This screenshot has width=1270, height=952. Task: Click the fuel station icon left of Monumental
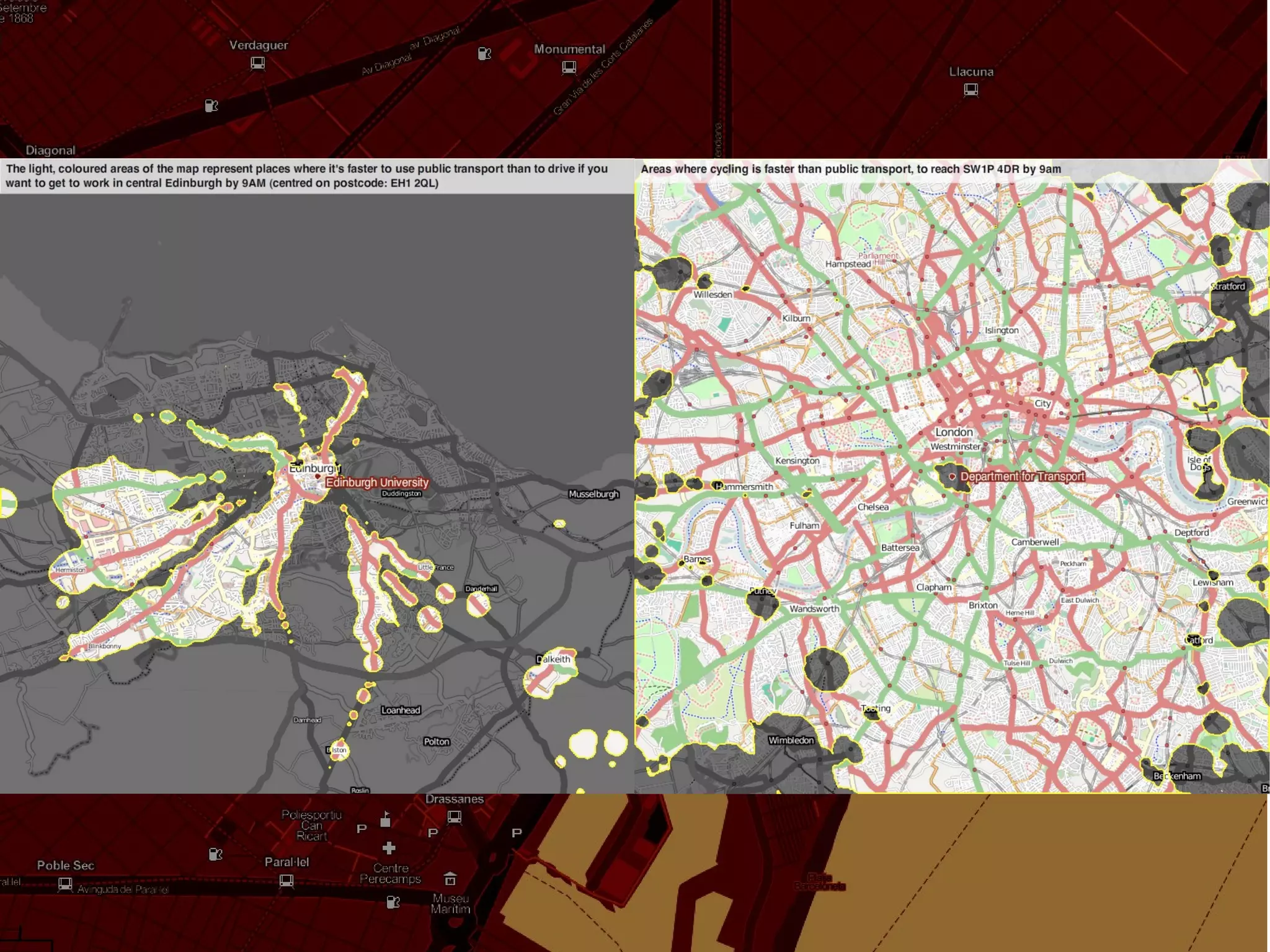coord(484,54)
